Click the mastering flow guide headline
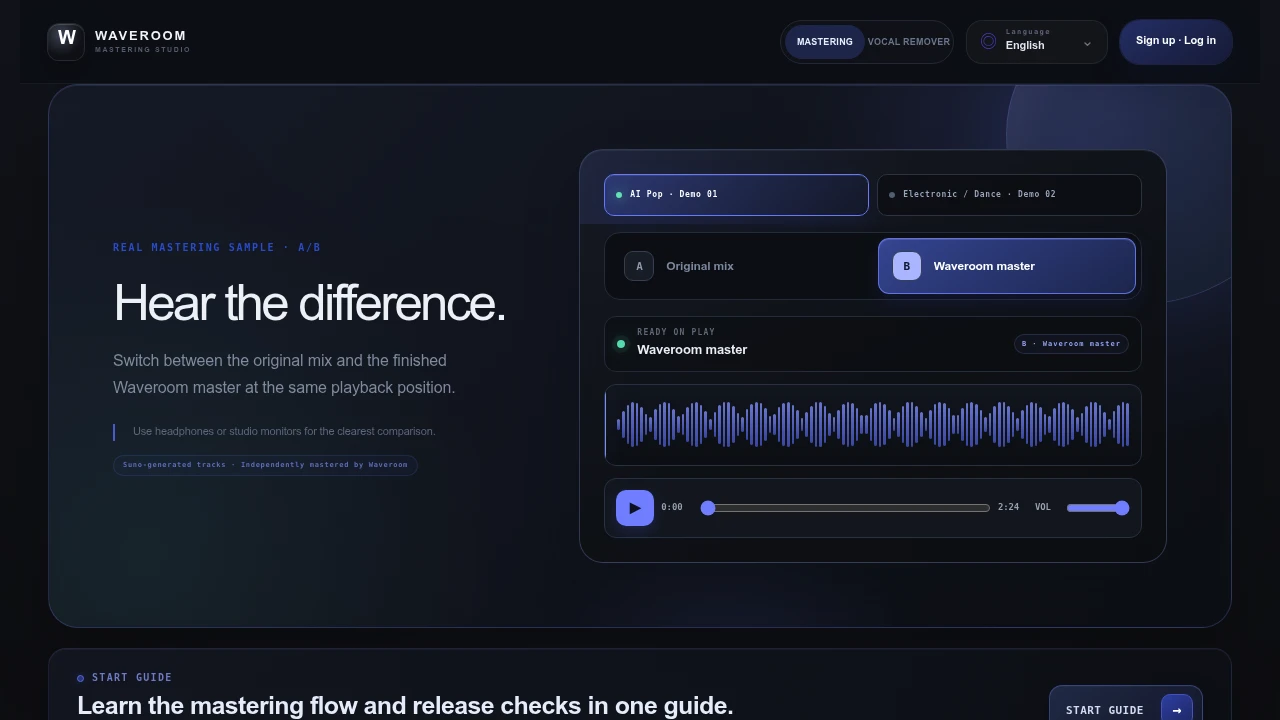The height and width of the screenshot is (720, 1280). tap(405, 705)
